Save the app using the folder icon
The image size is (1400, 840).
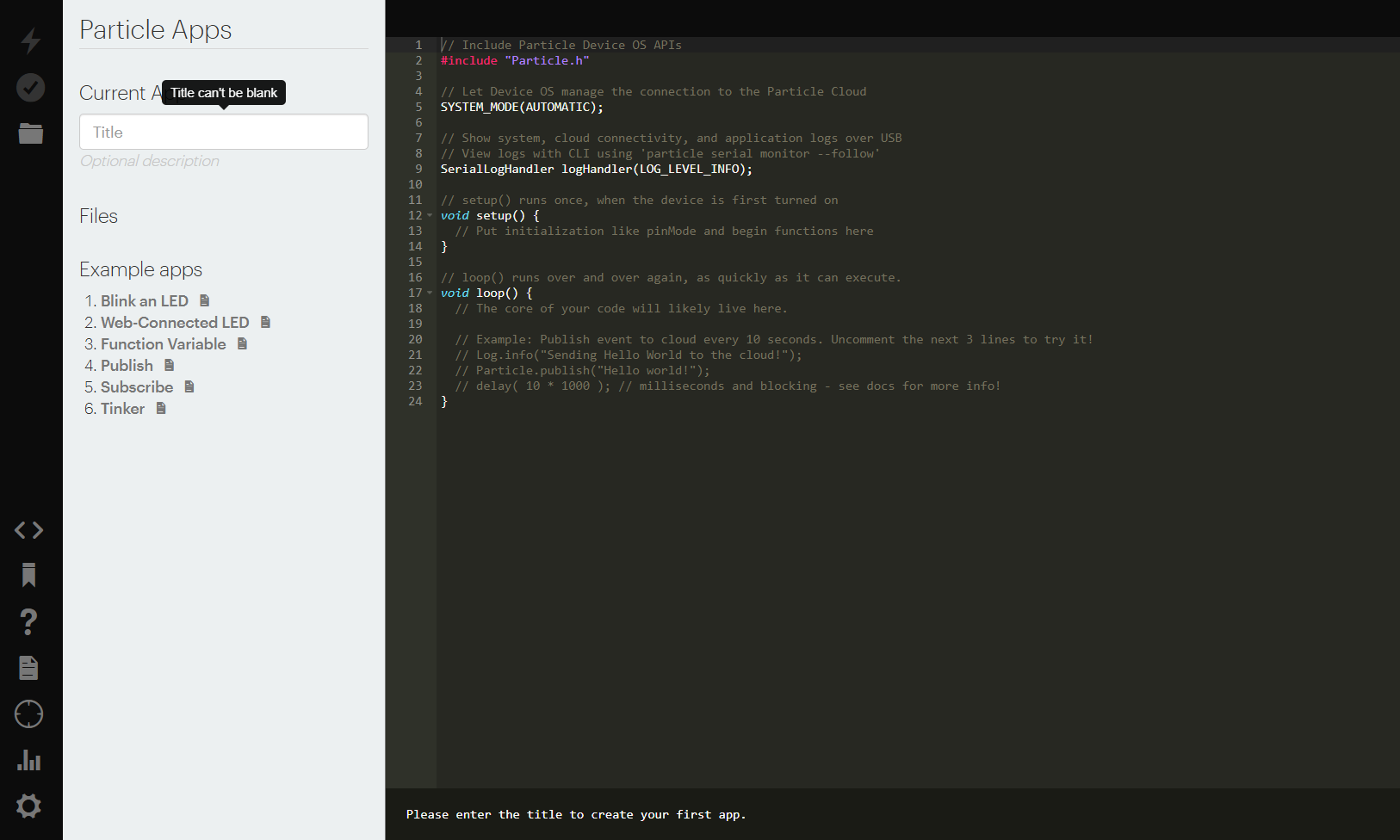[x=29, y=133]
